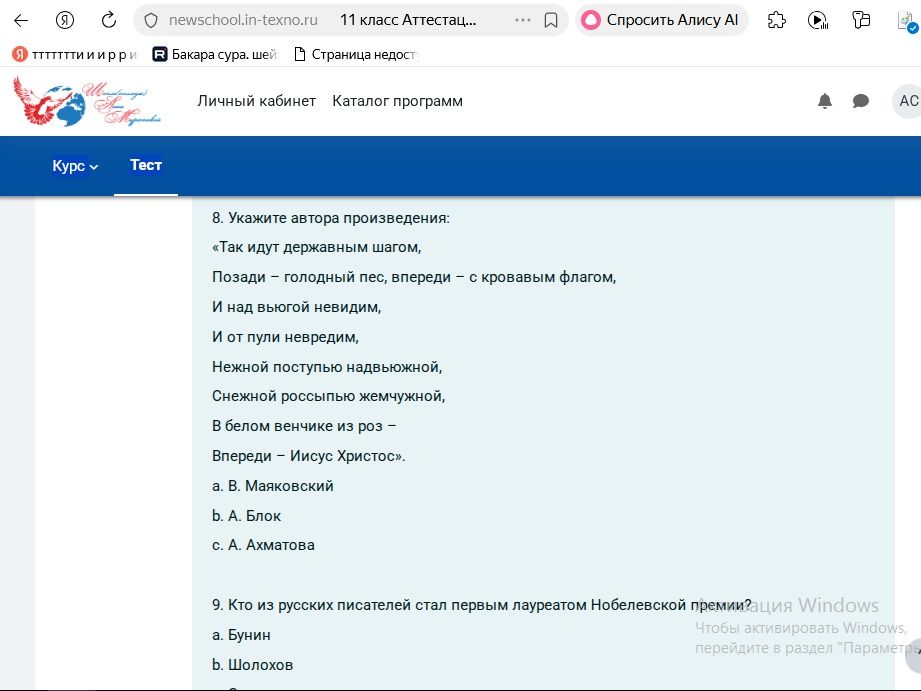Switch to the Тест tab
The height and width of the screenshot is (691, 921).
point(146,165)
